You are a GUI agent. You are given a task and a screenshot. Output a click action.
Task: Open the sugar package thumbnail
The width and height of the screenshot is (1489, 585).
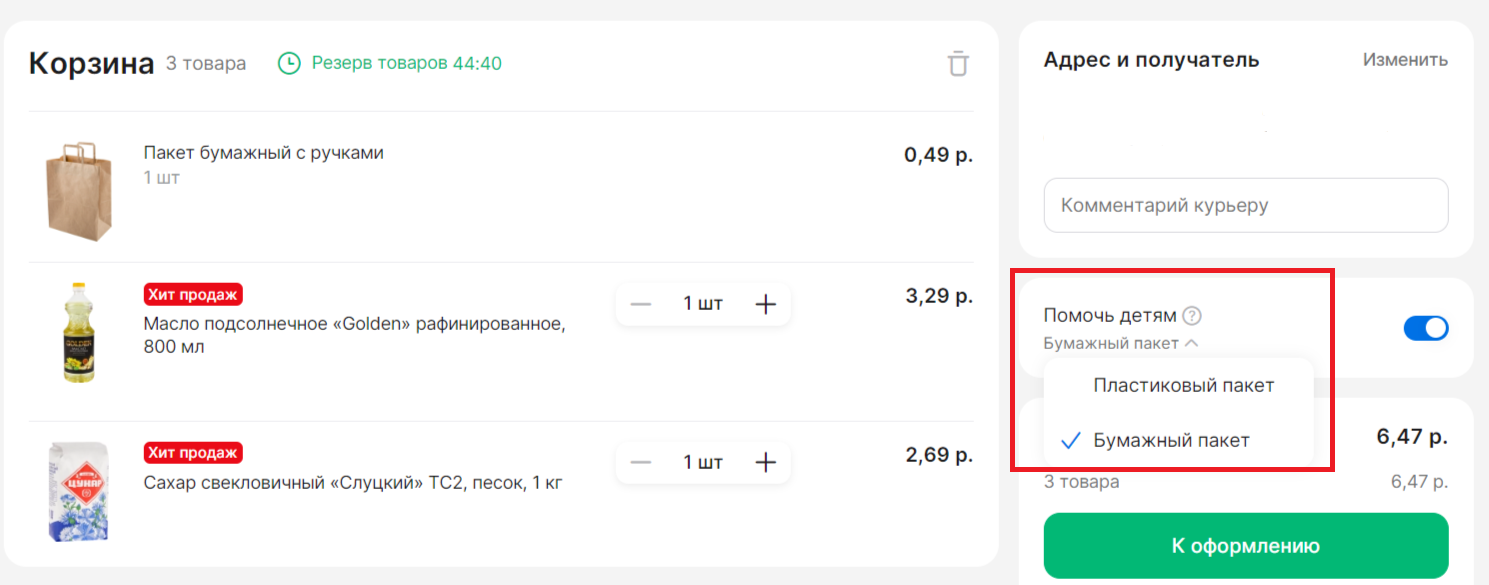point(78,491)
